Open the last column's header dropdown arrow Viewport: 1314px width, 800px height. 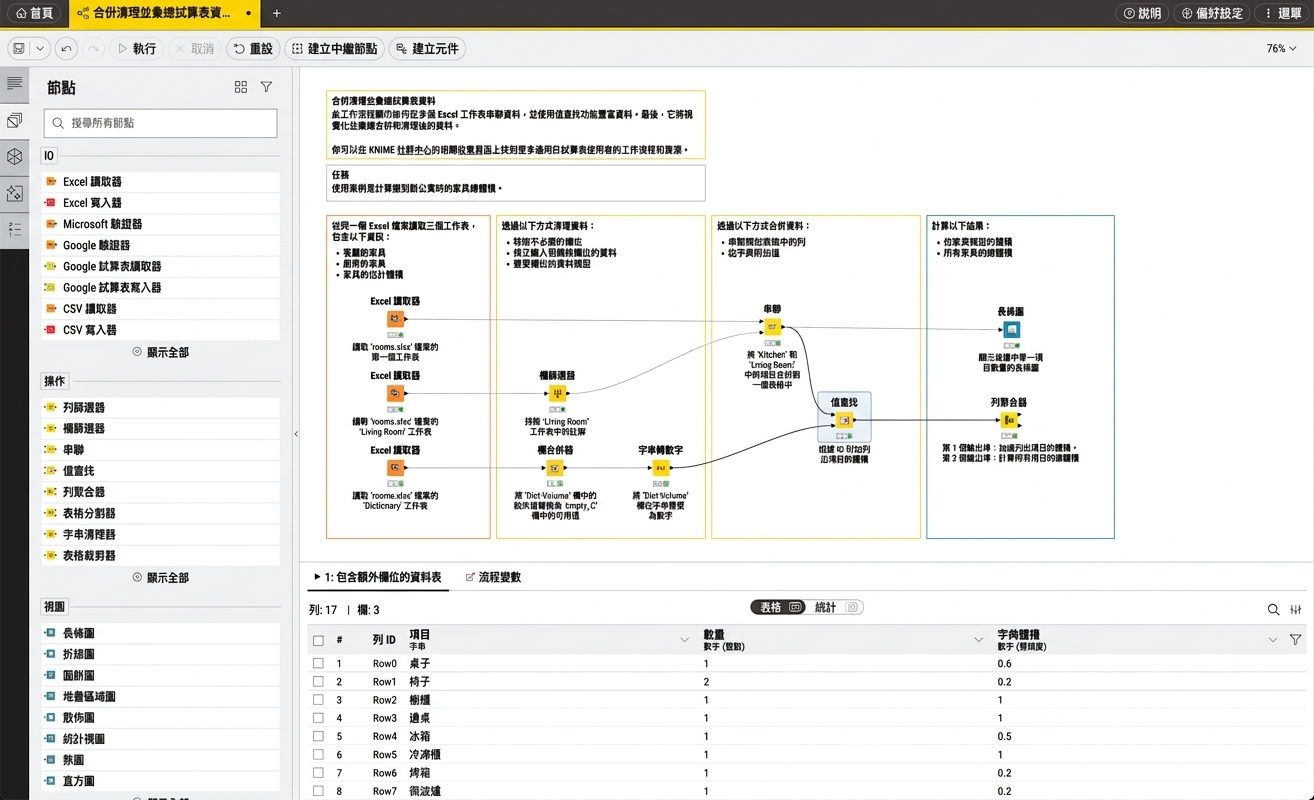pos(1273,640)
